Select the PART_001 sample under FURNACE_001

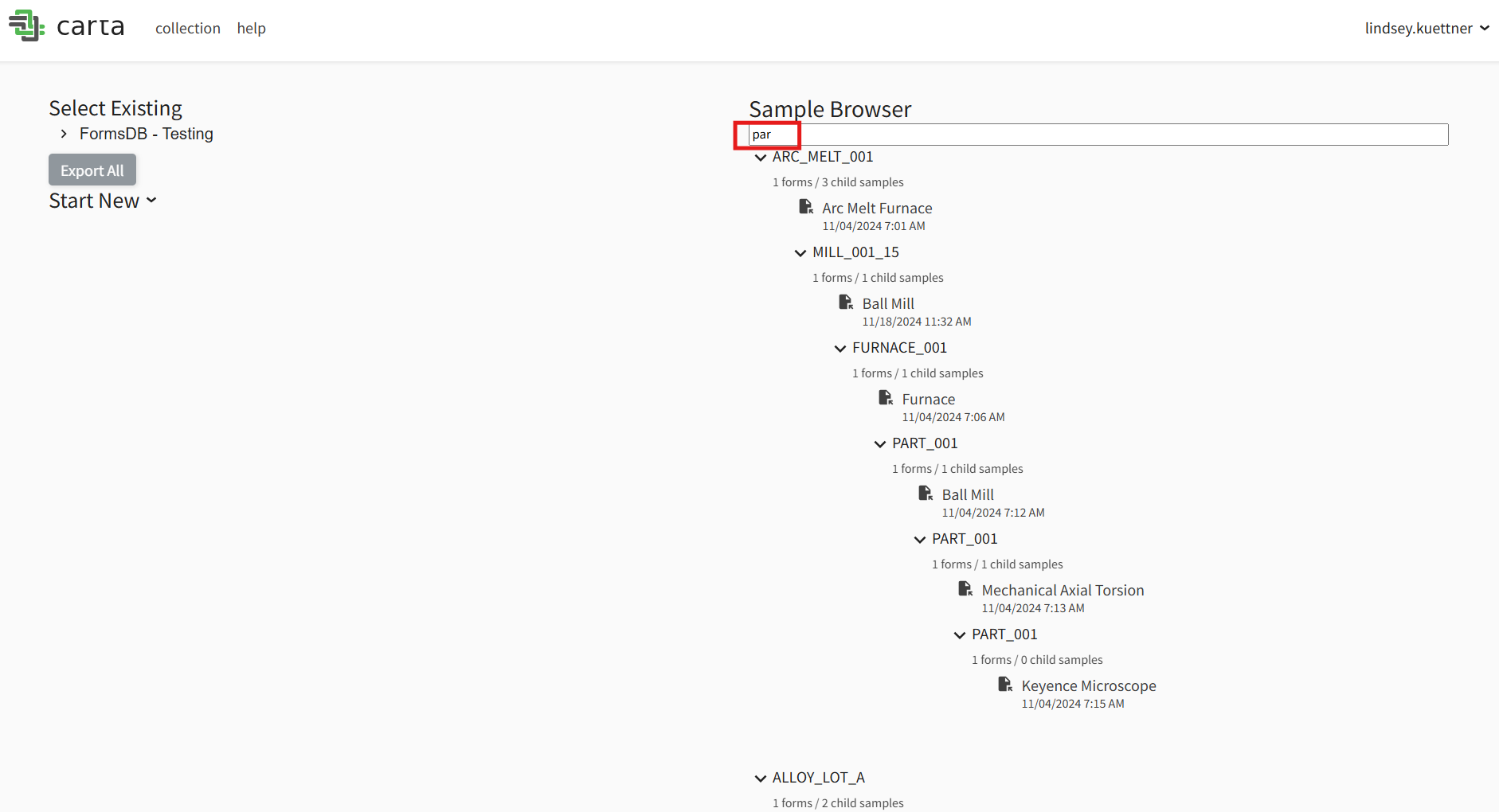pyautogui.click(x=925, y=443)
